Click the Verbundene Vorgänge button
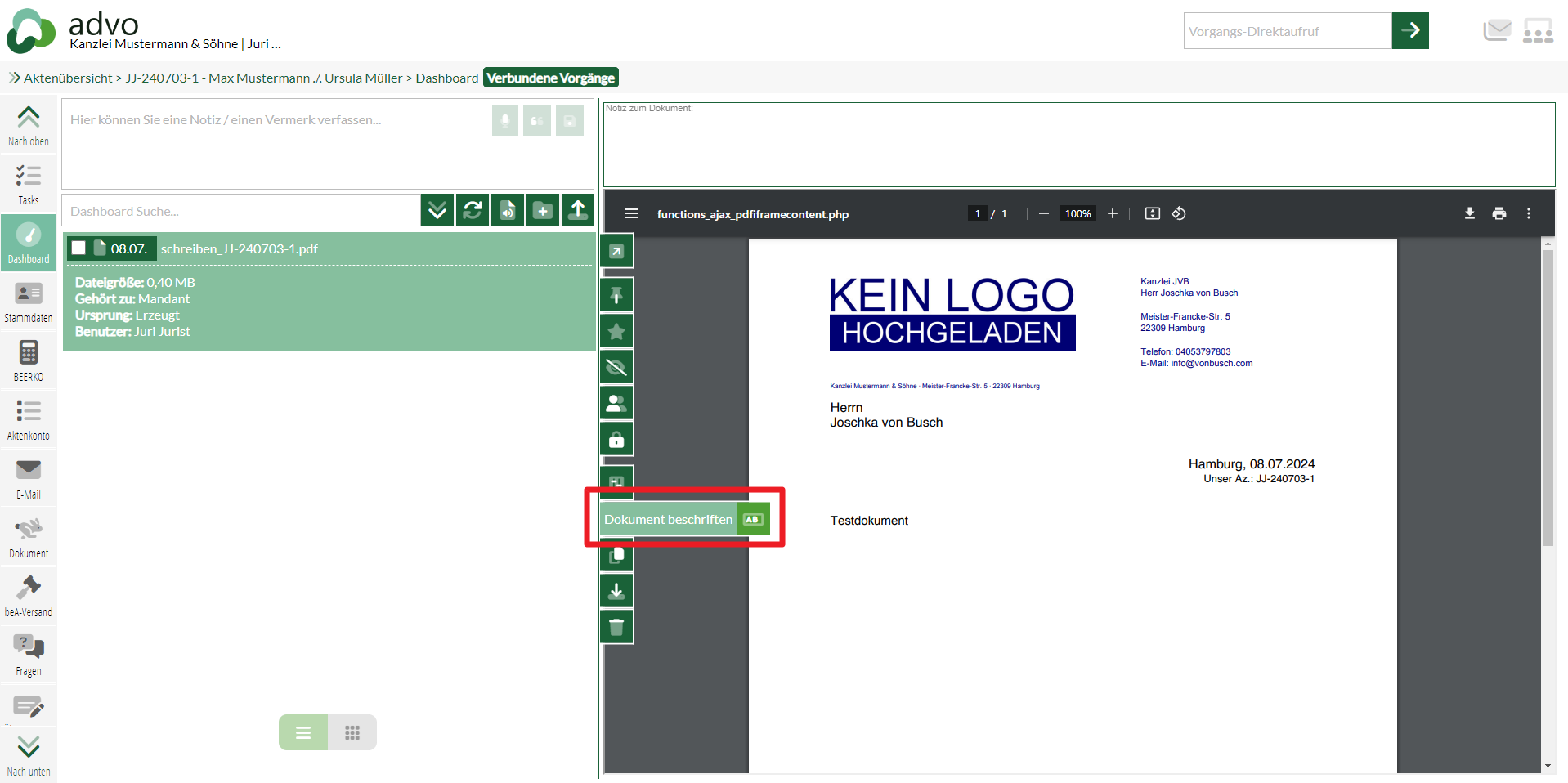 coord(550,78)
